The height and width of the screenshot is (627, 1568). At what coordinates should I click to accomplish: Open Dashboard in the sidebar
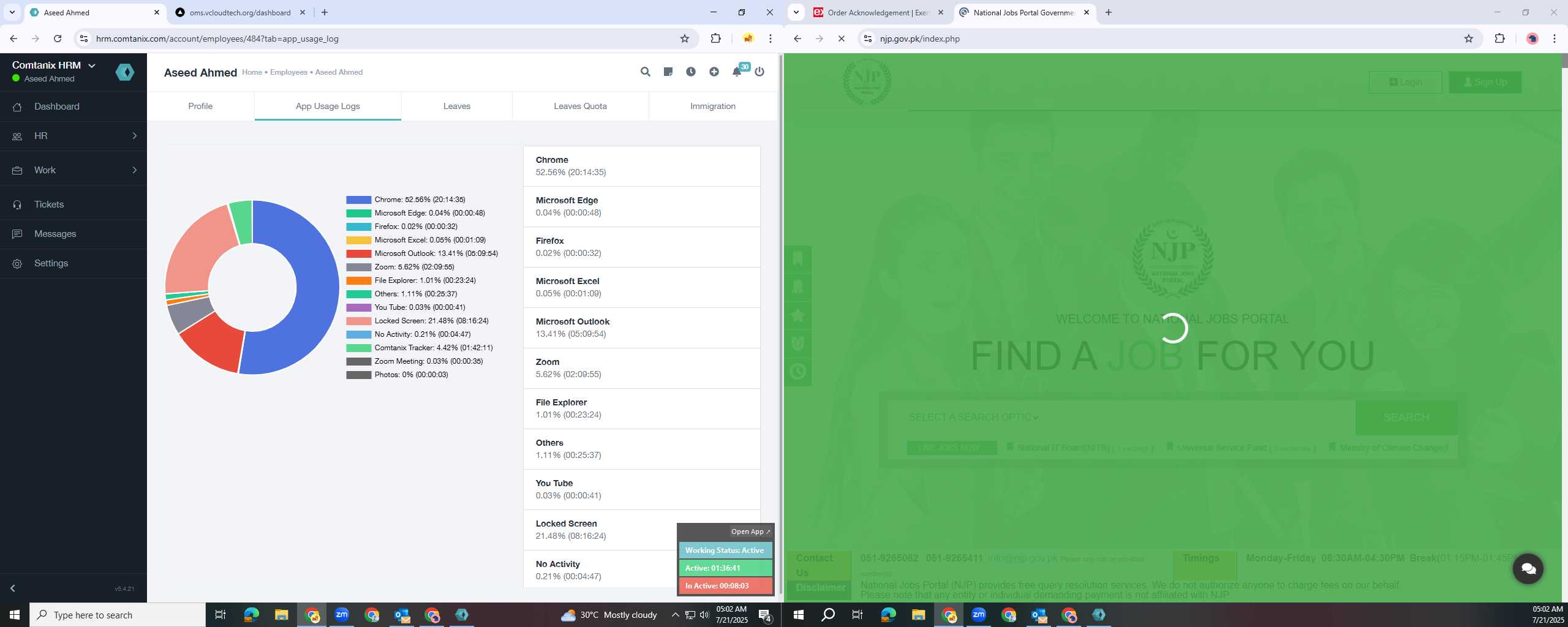click(x=73, y=107)
